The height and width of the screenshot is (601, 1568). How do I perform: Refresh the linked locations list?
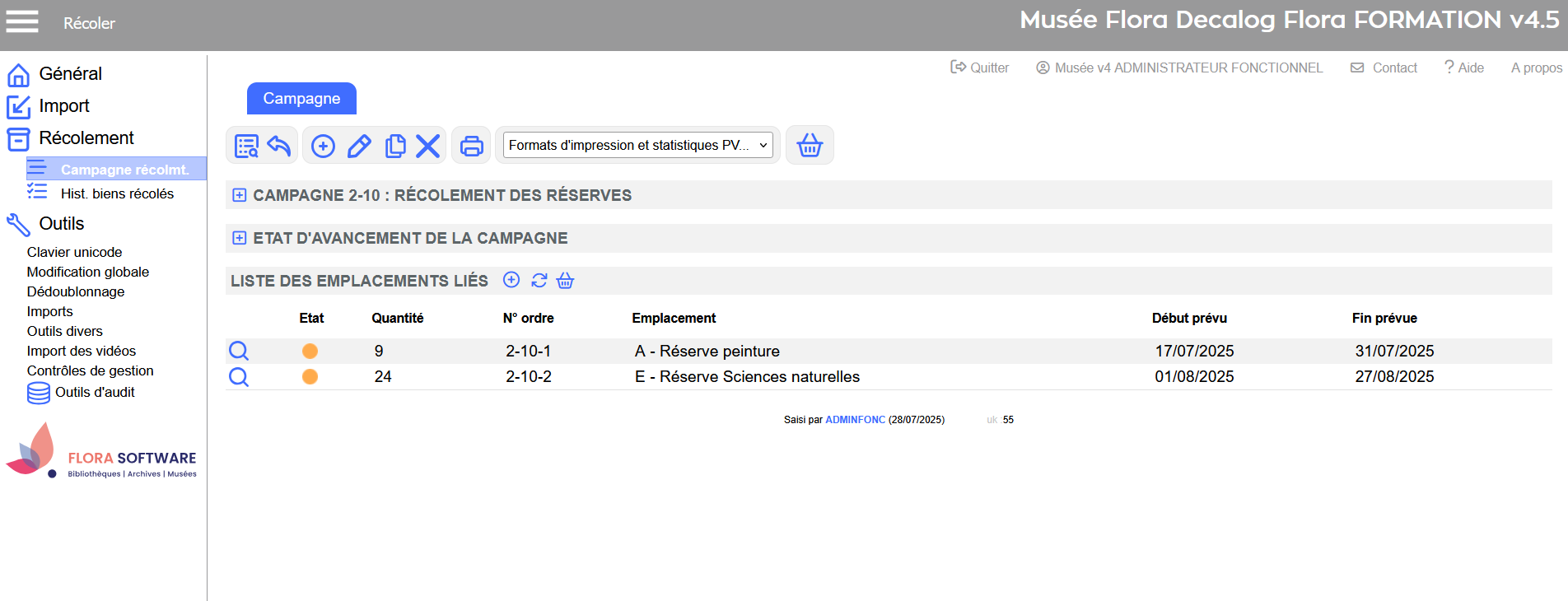coord(539,281)
